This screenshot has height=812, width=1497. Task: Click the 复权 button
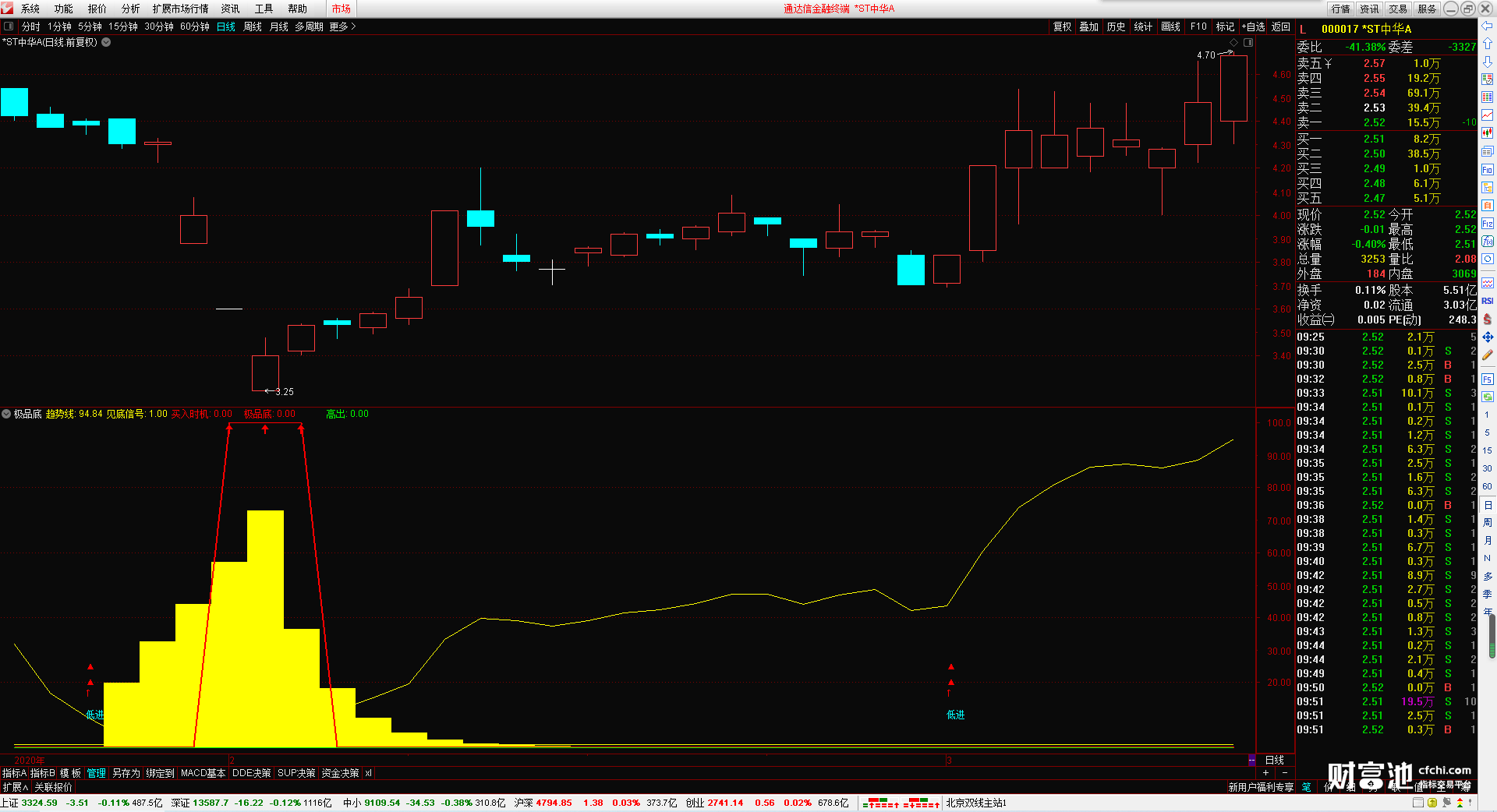pyautogui.click(x=1062, y=26)
